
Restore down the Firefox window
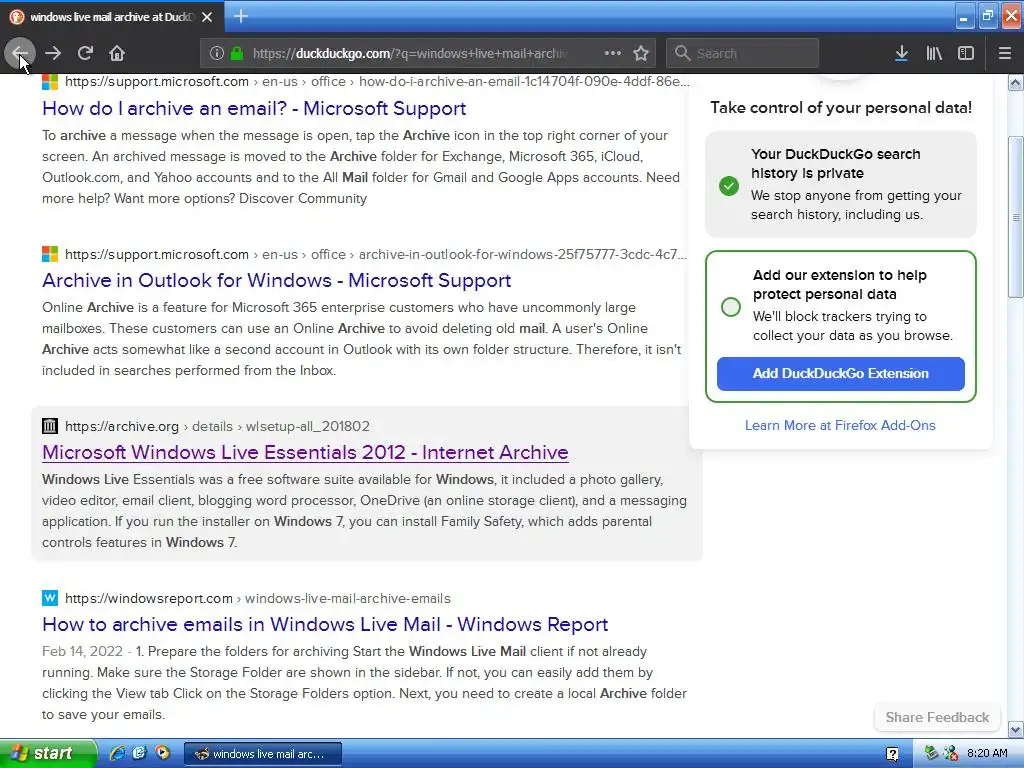click(987, 16)
